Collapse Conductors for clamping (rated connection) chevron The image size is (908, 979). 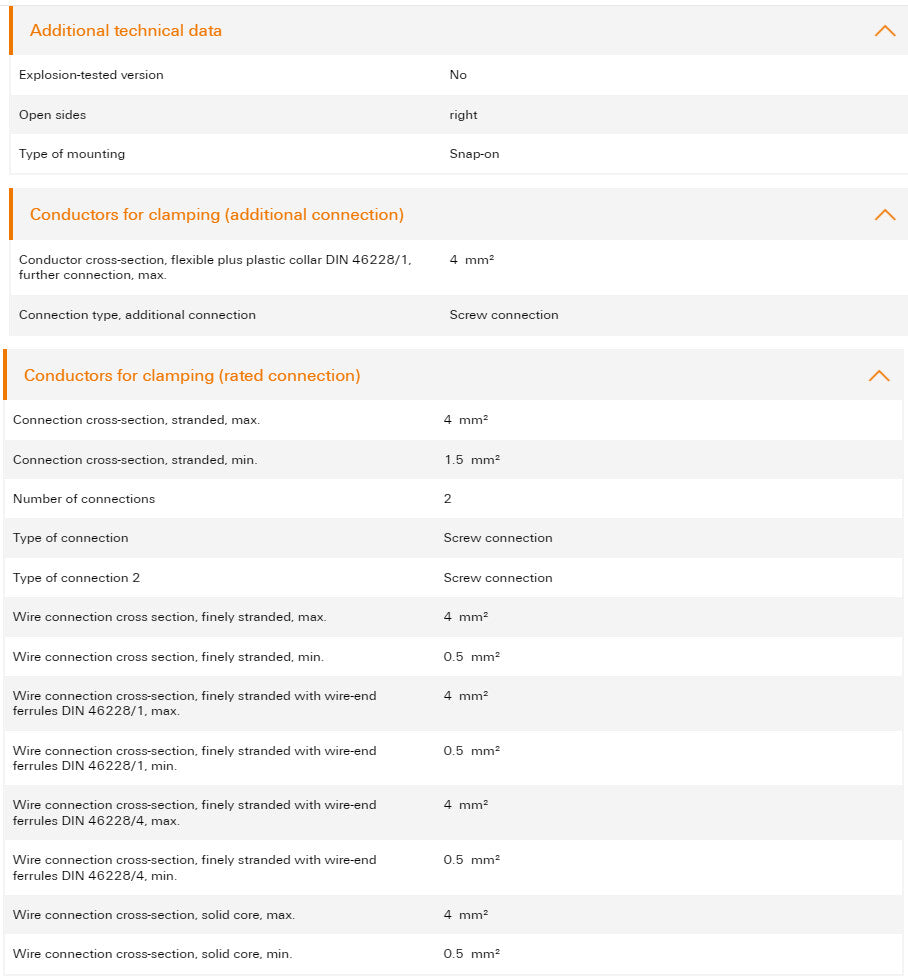[x=878, y=376]
